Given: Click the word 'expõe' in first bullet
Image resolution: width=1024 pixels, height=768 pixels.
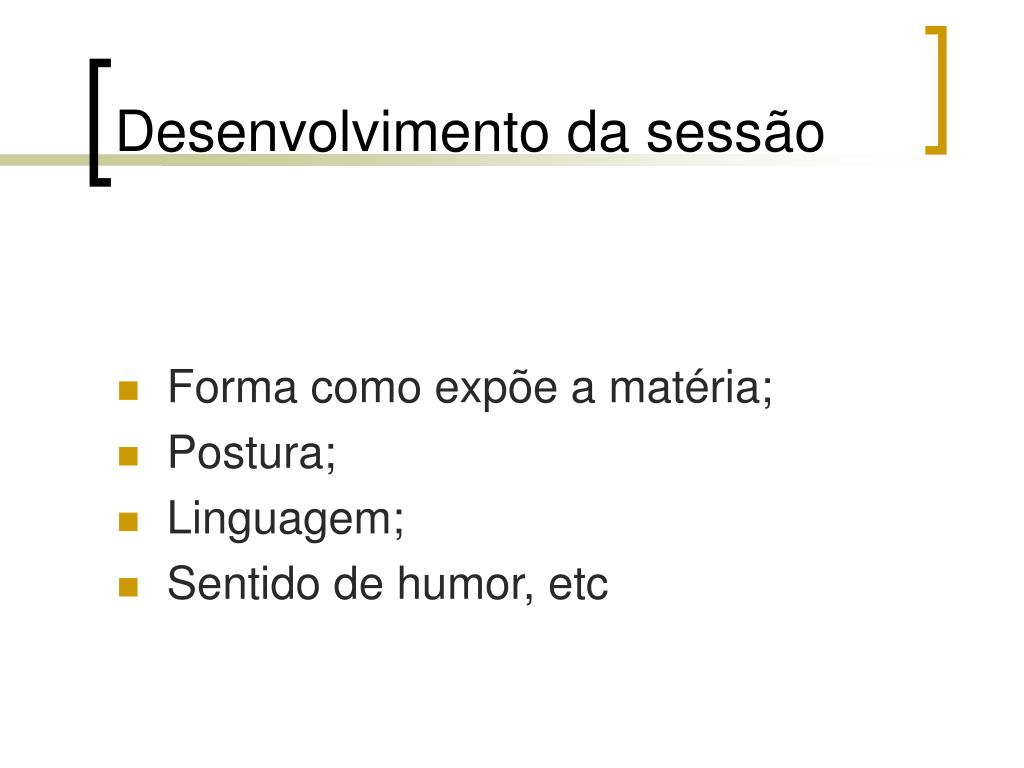Looking at the screenshot, I should tap(496, 390).
